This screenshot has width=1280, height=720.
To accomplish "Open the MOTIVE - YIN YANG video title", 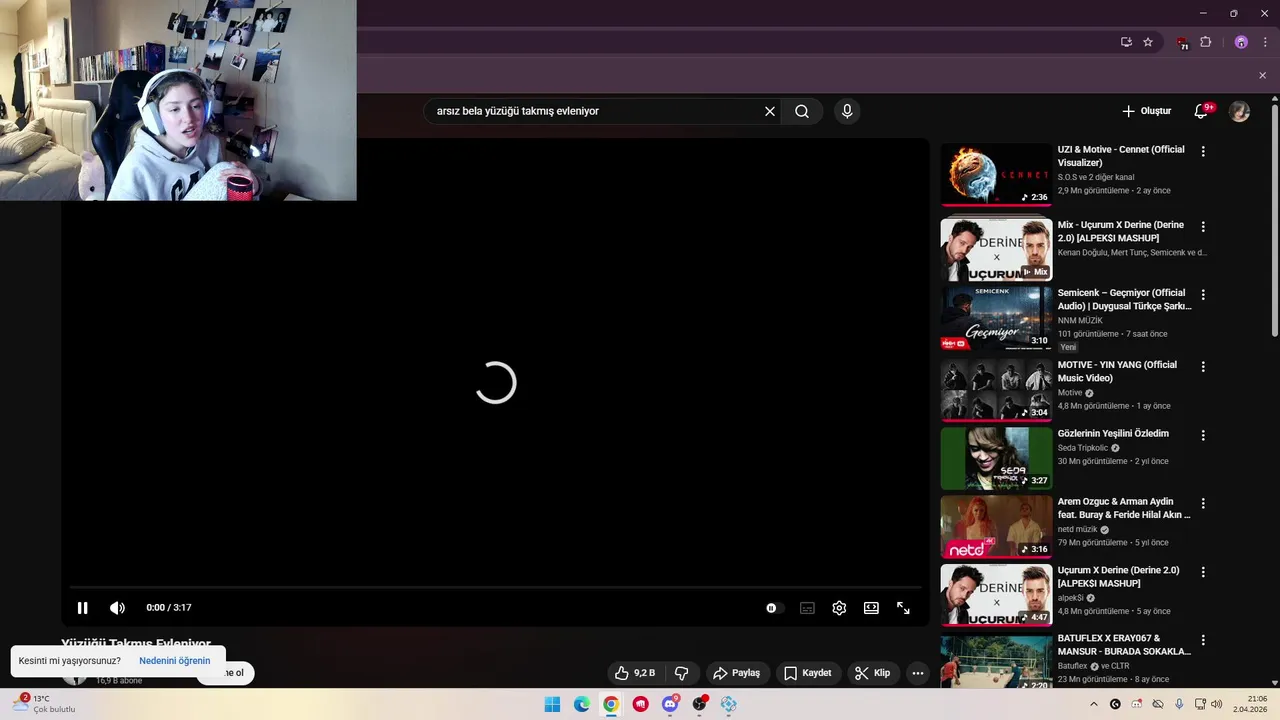I will tap(1117, 371).
